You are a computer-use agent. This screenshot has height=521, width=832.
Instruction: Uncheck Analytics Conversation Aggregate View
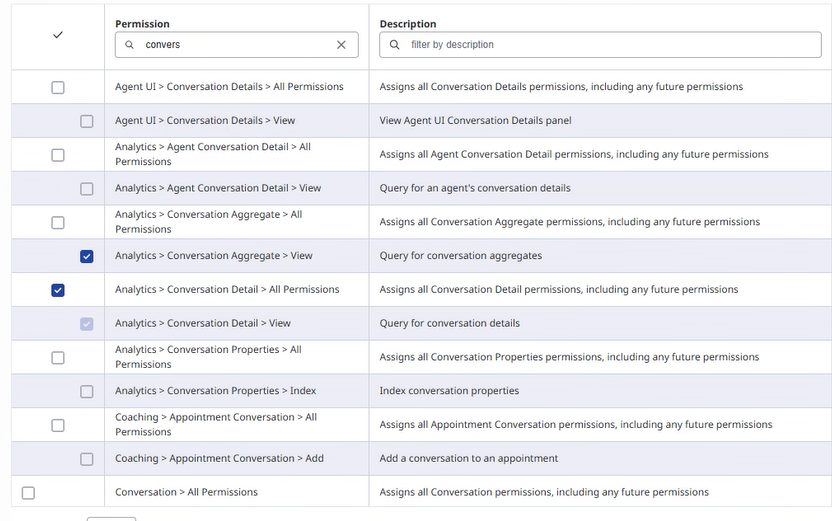pos(87,256)
